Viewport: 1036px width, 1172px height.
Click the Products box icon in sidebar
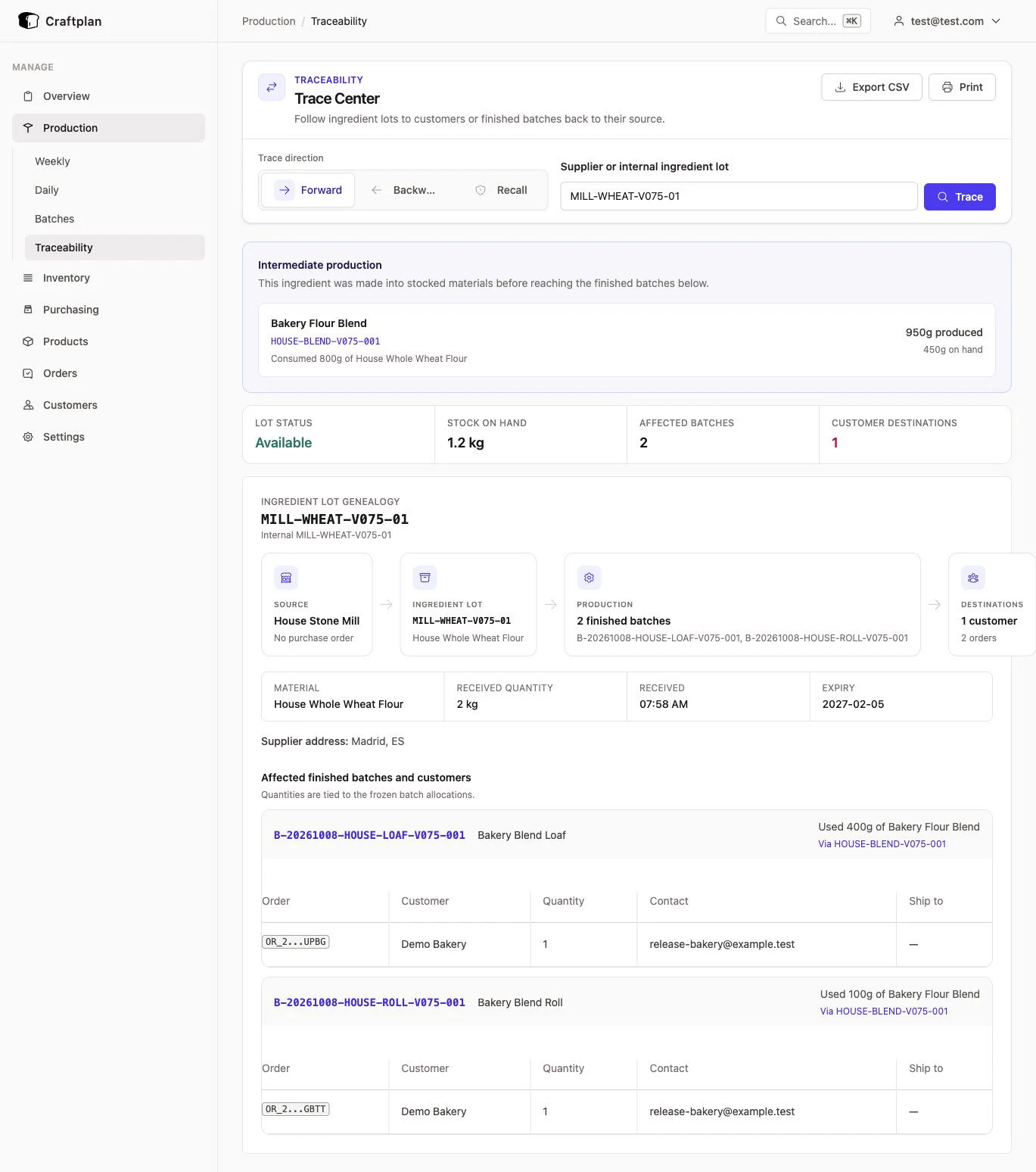click(x=28, y=341)
